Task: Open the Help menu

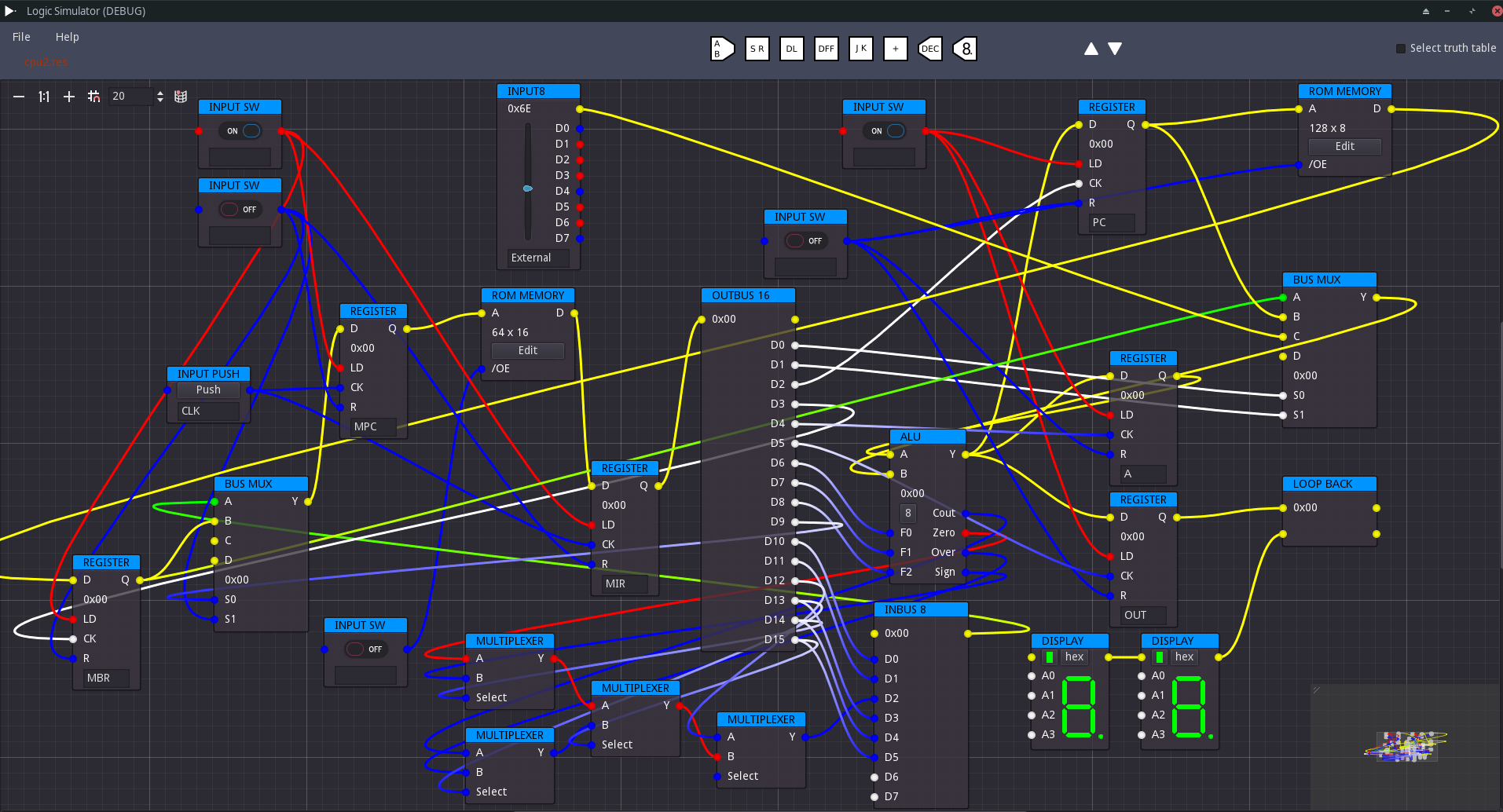Action: click(x=67, y=37)
